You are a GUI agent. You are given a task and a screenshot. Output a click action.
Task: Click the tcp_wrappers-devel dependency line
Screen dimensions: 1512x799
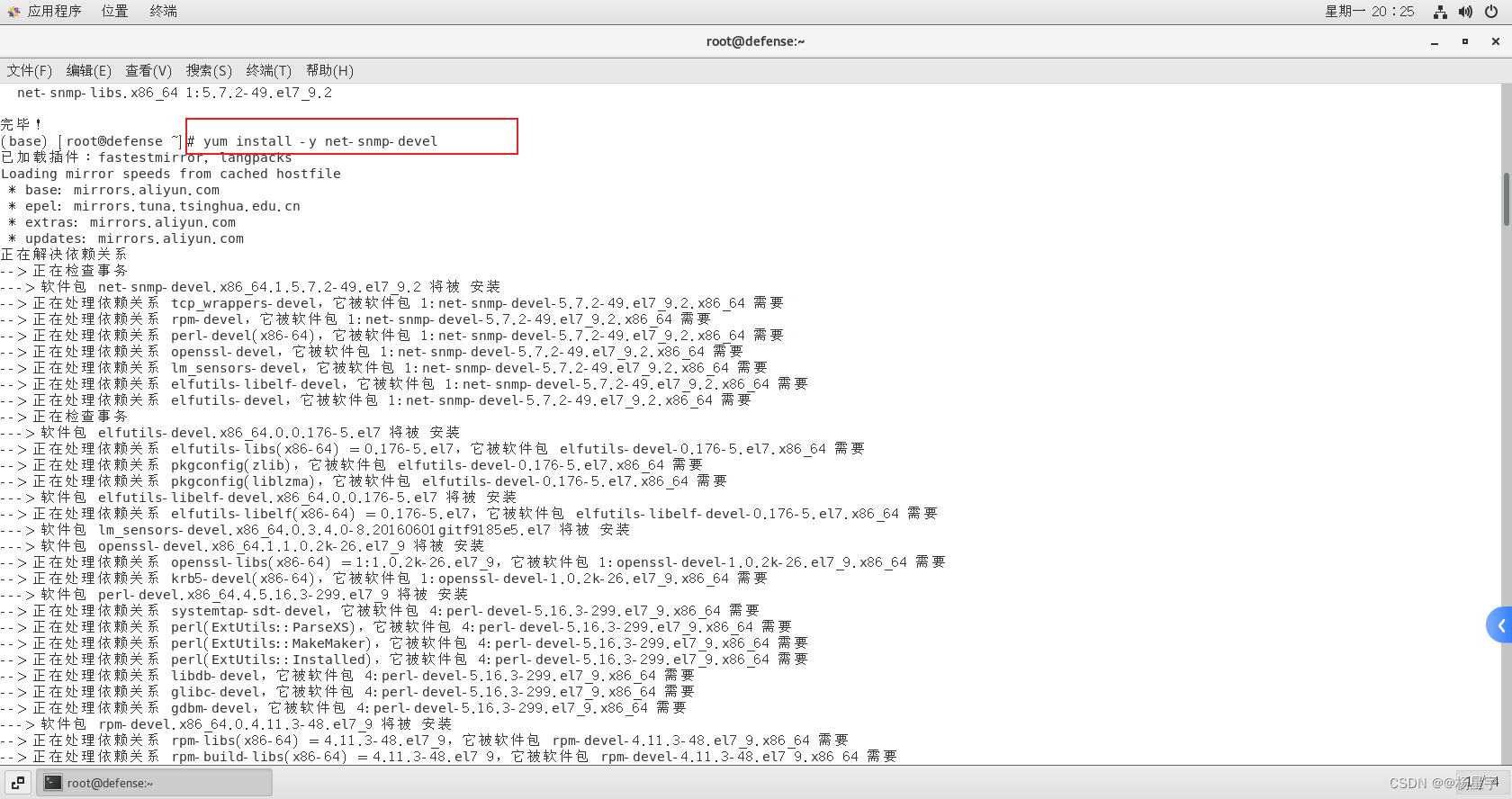click(392, 303)
